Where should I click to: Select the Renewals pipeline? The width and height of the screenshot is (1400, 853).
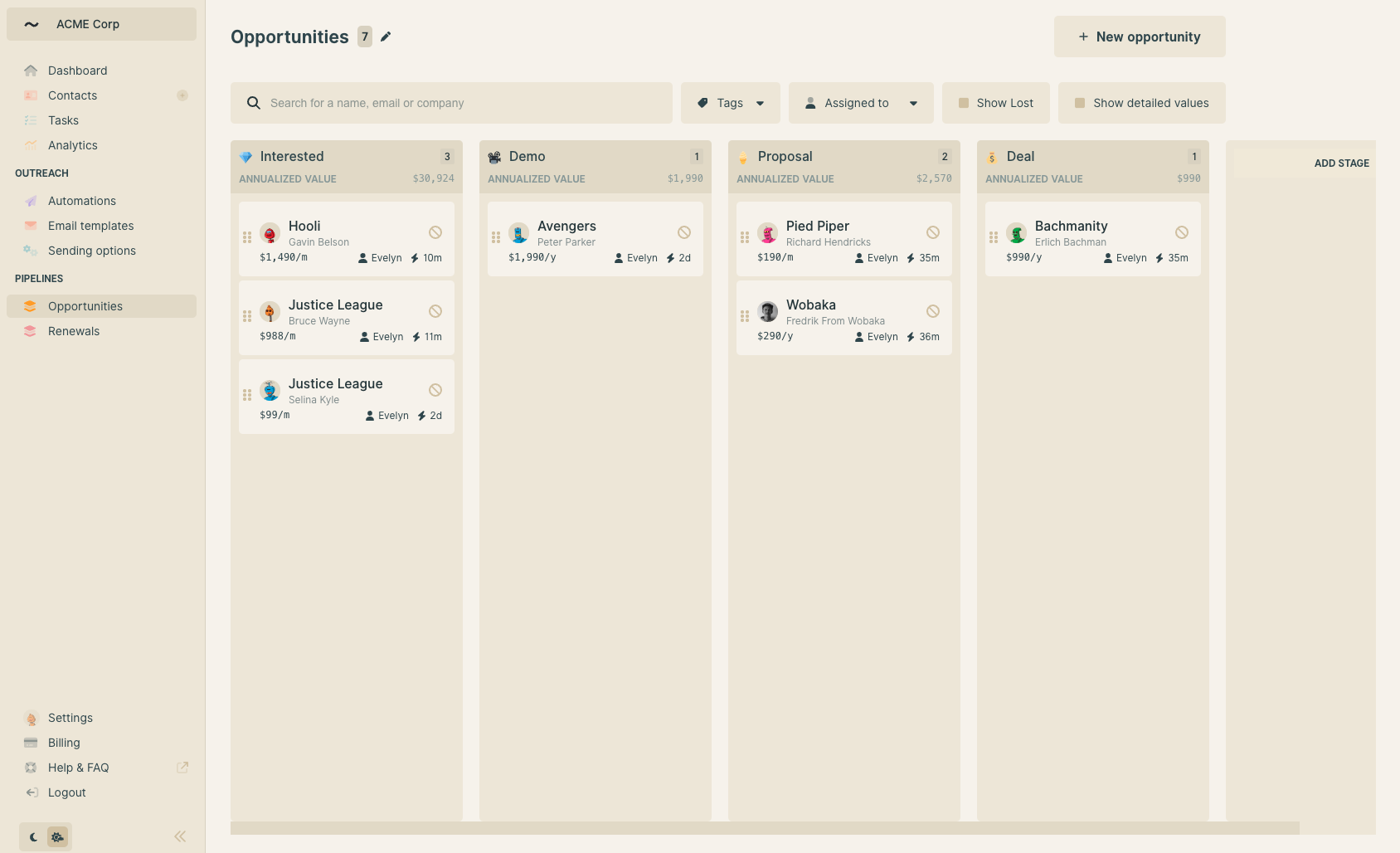click(101, 331)
